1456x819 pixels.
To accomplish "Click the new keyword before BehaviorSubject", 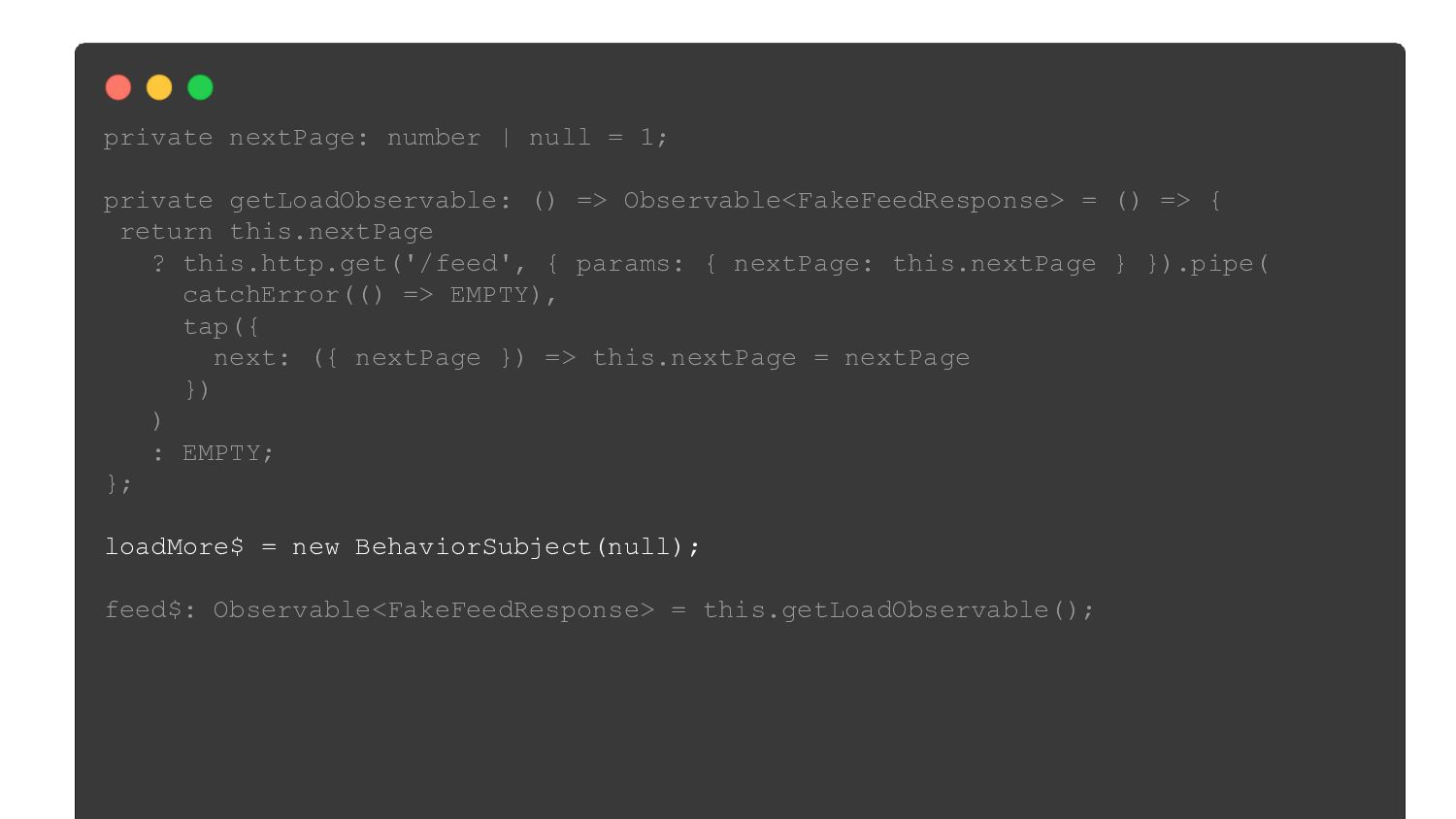I will [x=315, y=547].
